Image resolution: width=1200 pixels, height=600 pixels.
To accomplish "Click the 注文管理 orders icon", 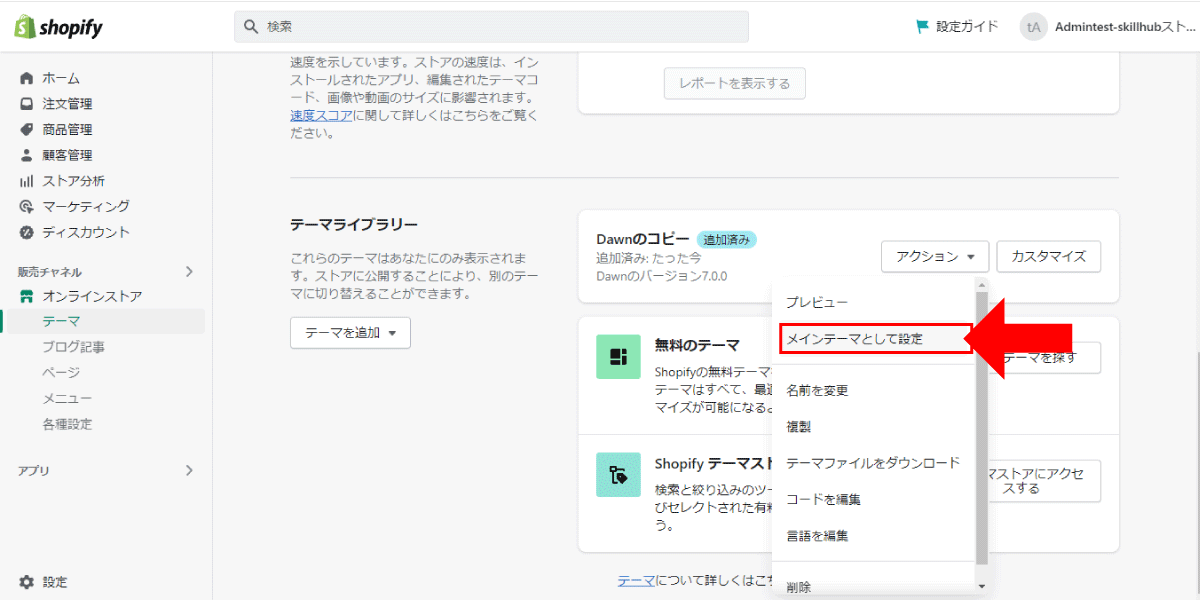I will 27,104.
